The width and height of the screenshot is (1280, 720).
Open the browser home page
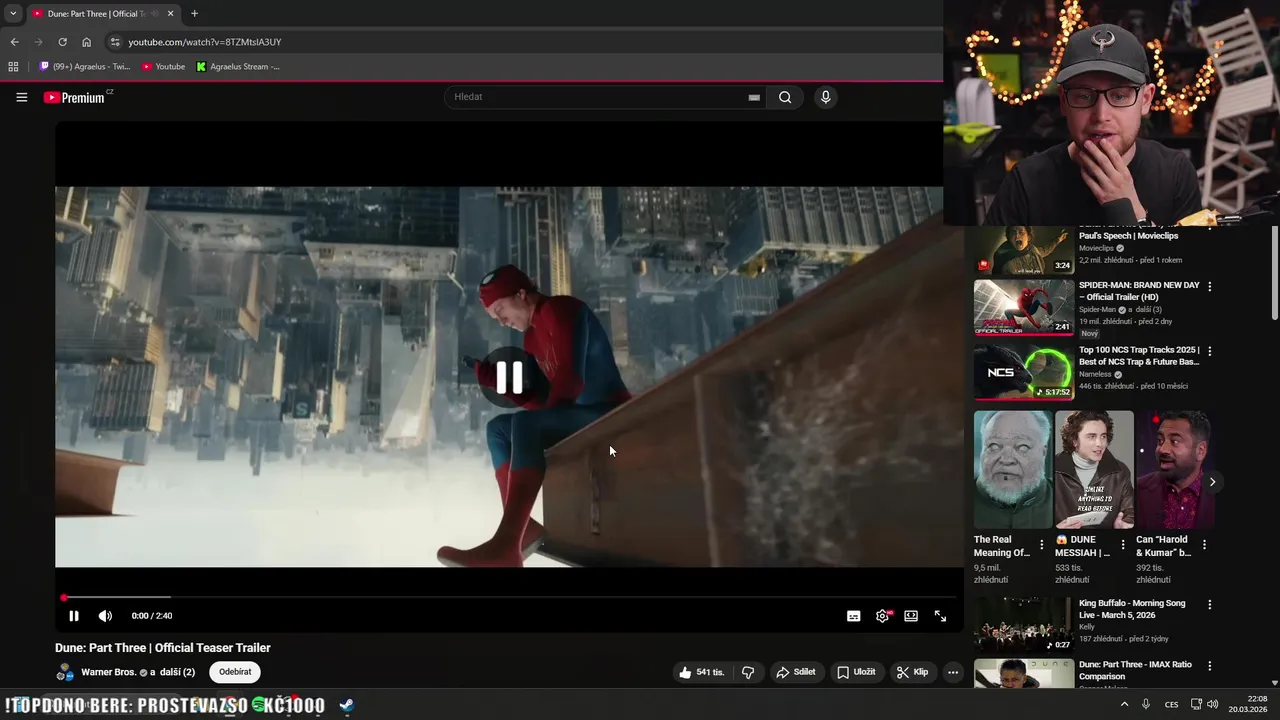click(x=86, y=42)
